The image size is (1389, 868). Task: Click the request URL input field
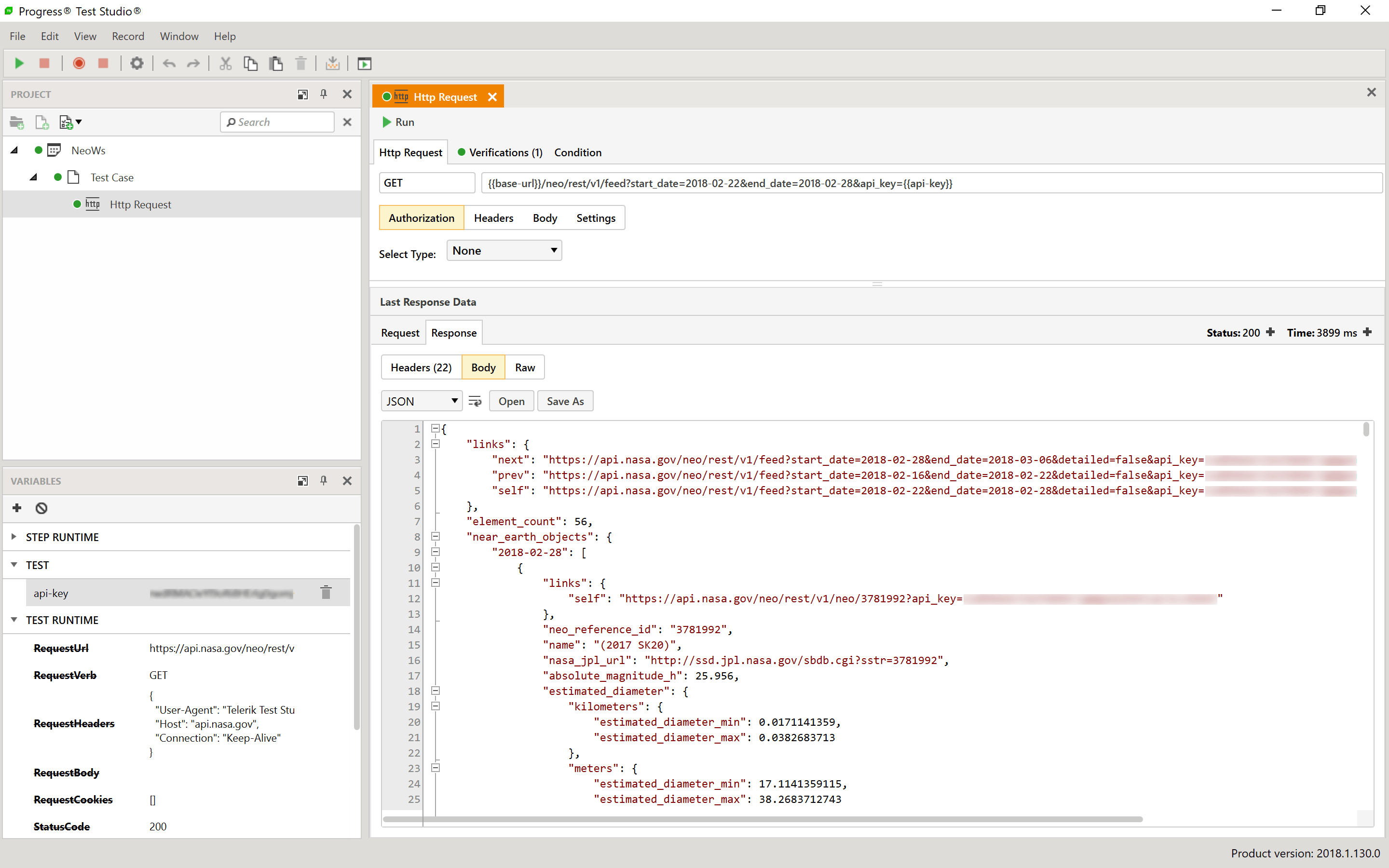932,183
